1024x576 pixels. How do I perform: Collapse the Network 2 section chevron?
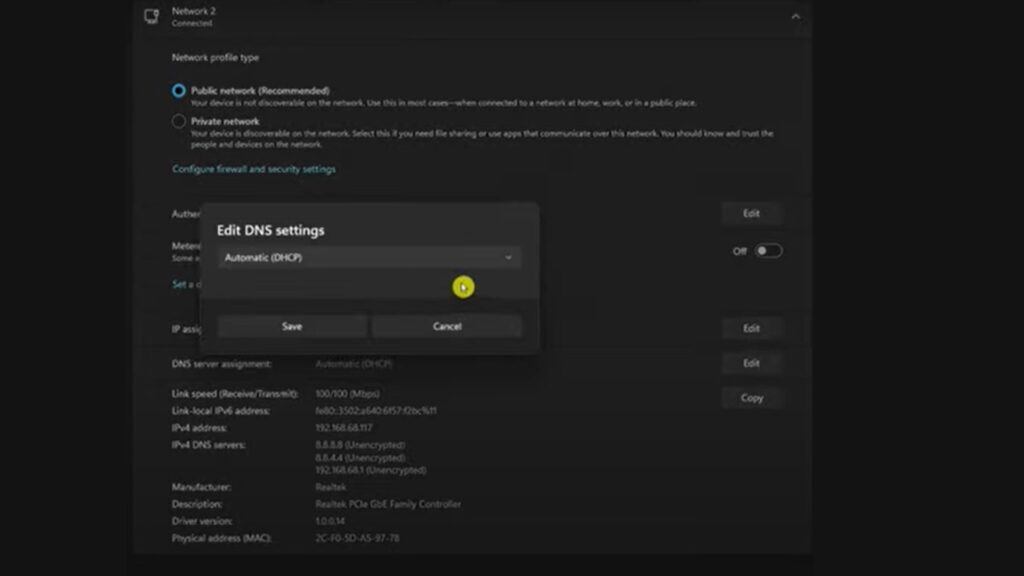795,16
